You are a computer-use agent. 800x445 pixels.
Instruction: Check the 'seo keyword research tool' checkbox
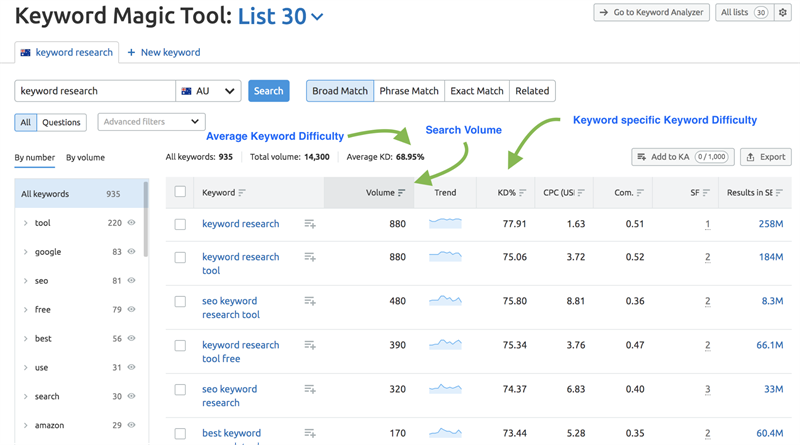tap(180, 302)
